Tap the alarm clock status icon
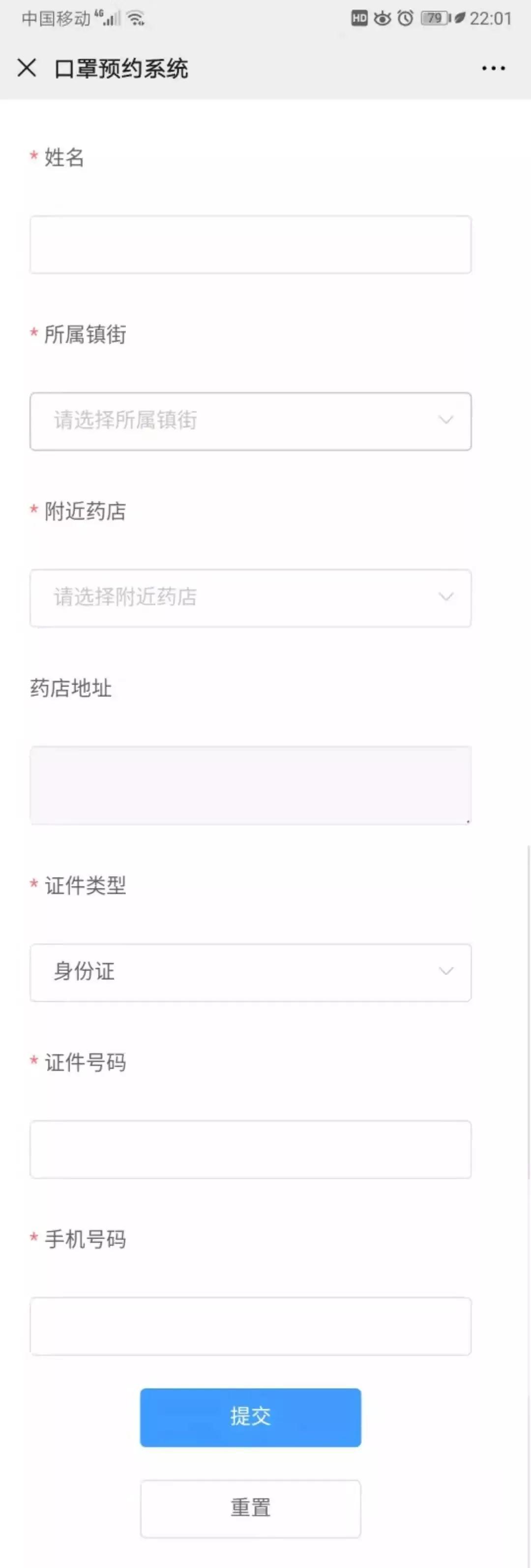This screenshot has width=531, height=1568. point(406,18)
